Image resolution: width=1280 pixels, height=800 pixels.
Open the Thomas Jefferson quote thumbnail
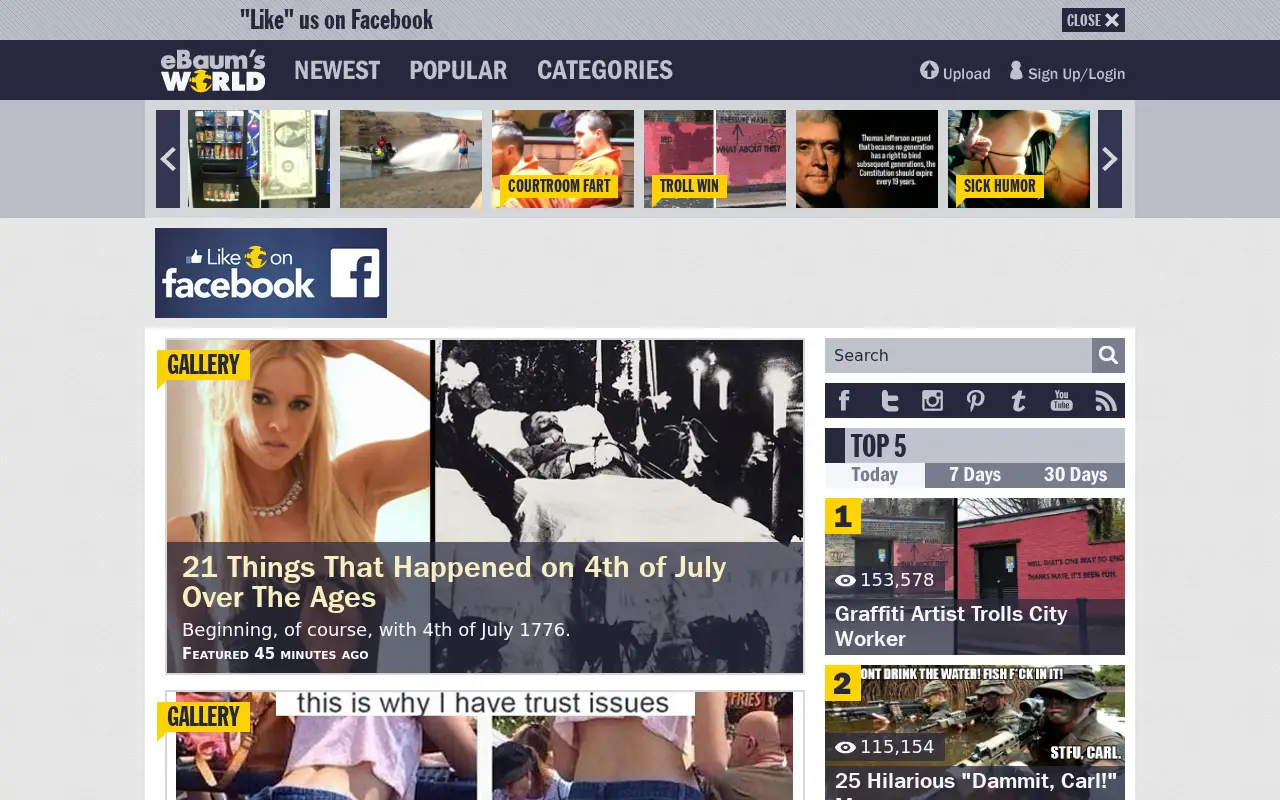click(x=867, y=159)
